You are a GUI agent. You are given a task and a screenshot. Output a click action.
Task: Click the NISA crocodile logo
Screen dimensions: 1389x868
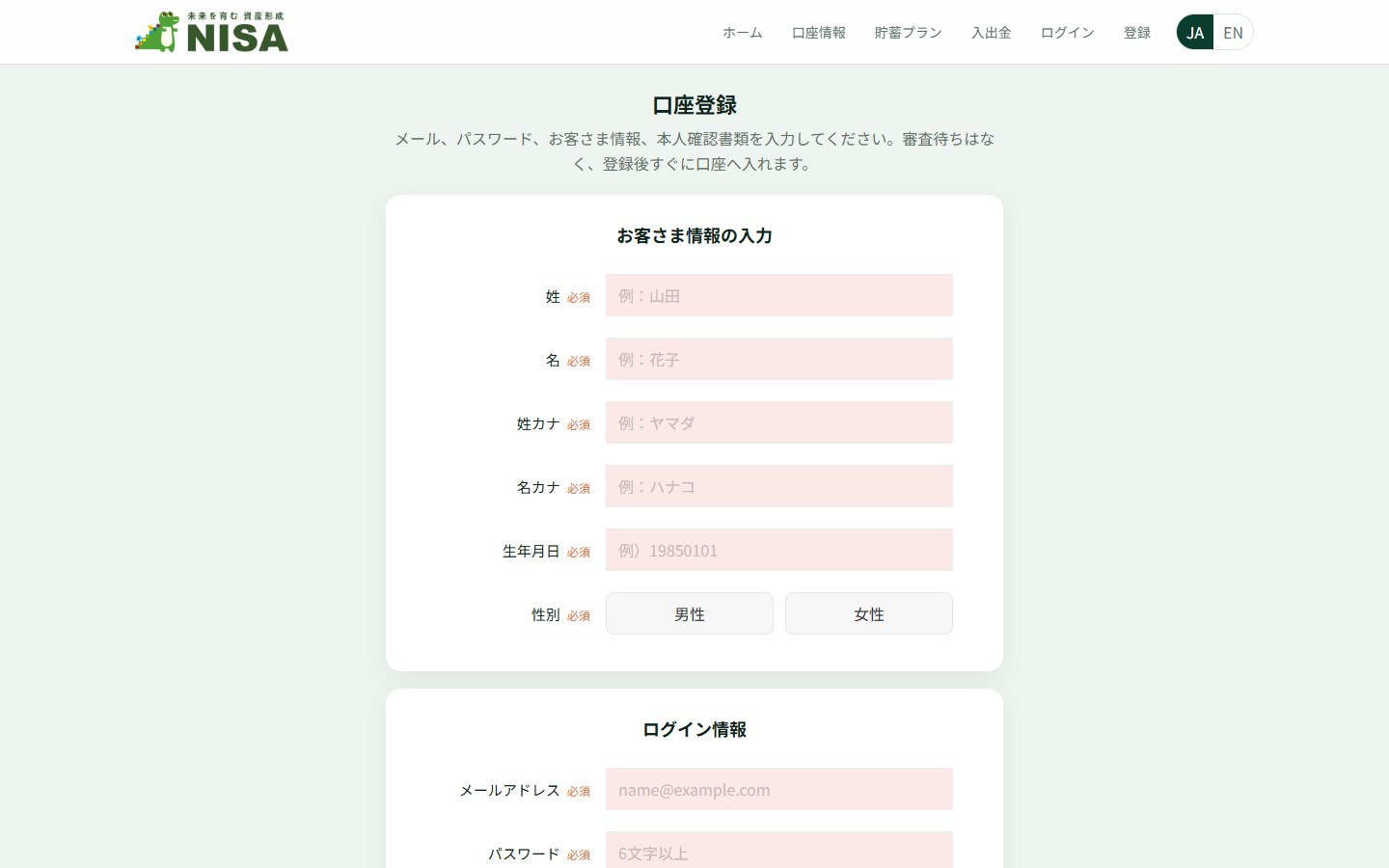[x=211, y=32]
